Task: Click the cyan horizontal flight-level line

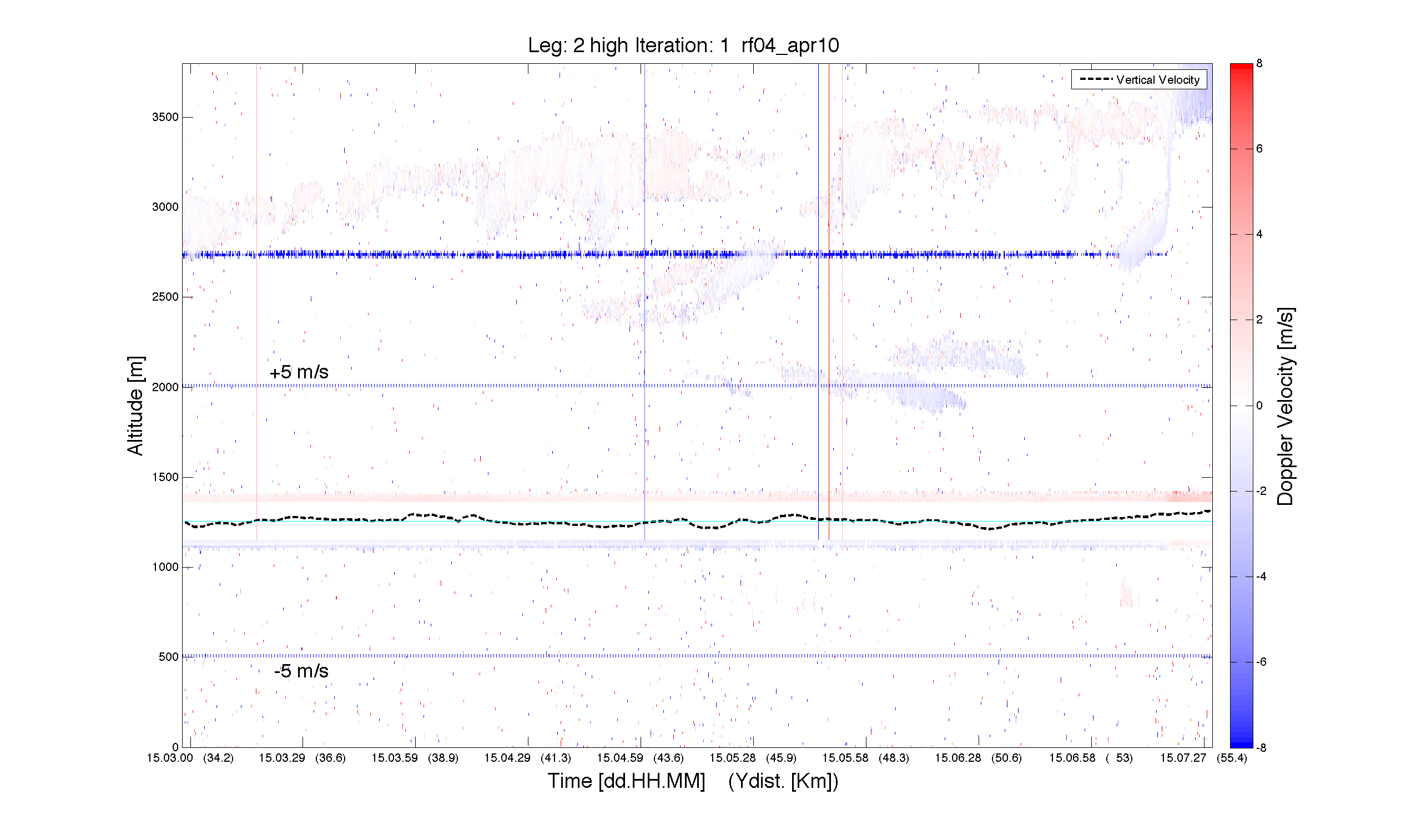Action: (697, 522)
